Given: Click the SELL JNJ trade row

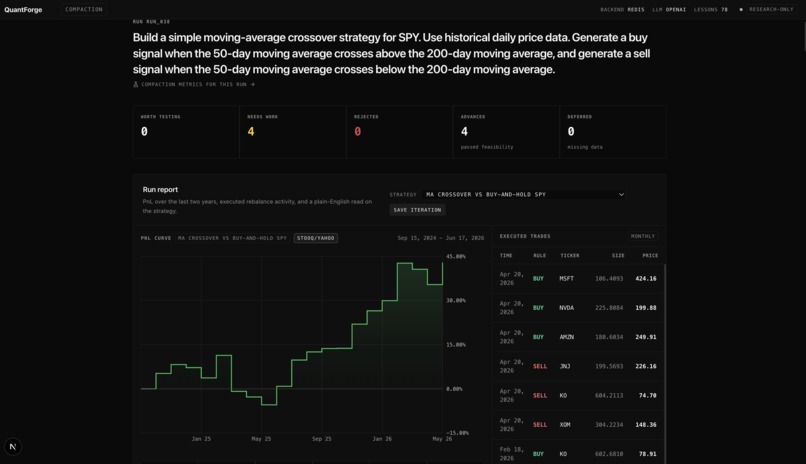Looking at the screenshot, I should click(x=578, y=366).
